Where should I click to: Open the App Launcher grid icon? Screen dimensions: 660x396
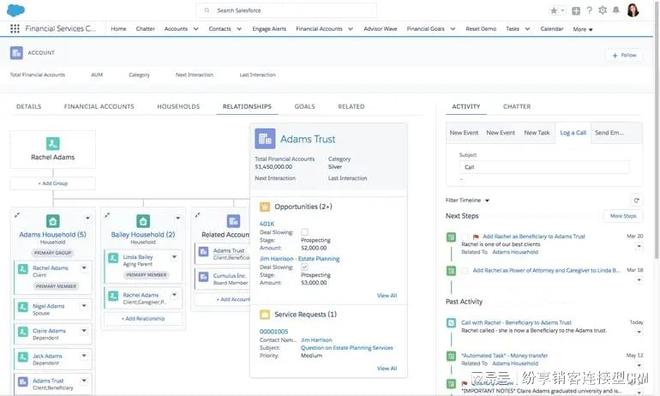[15, 29]
